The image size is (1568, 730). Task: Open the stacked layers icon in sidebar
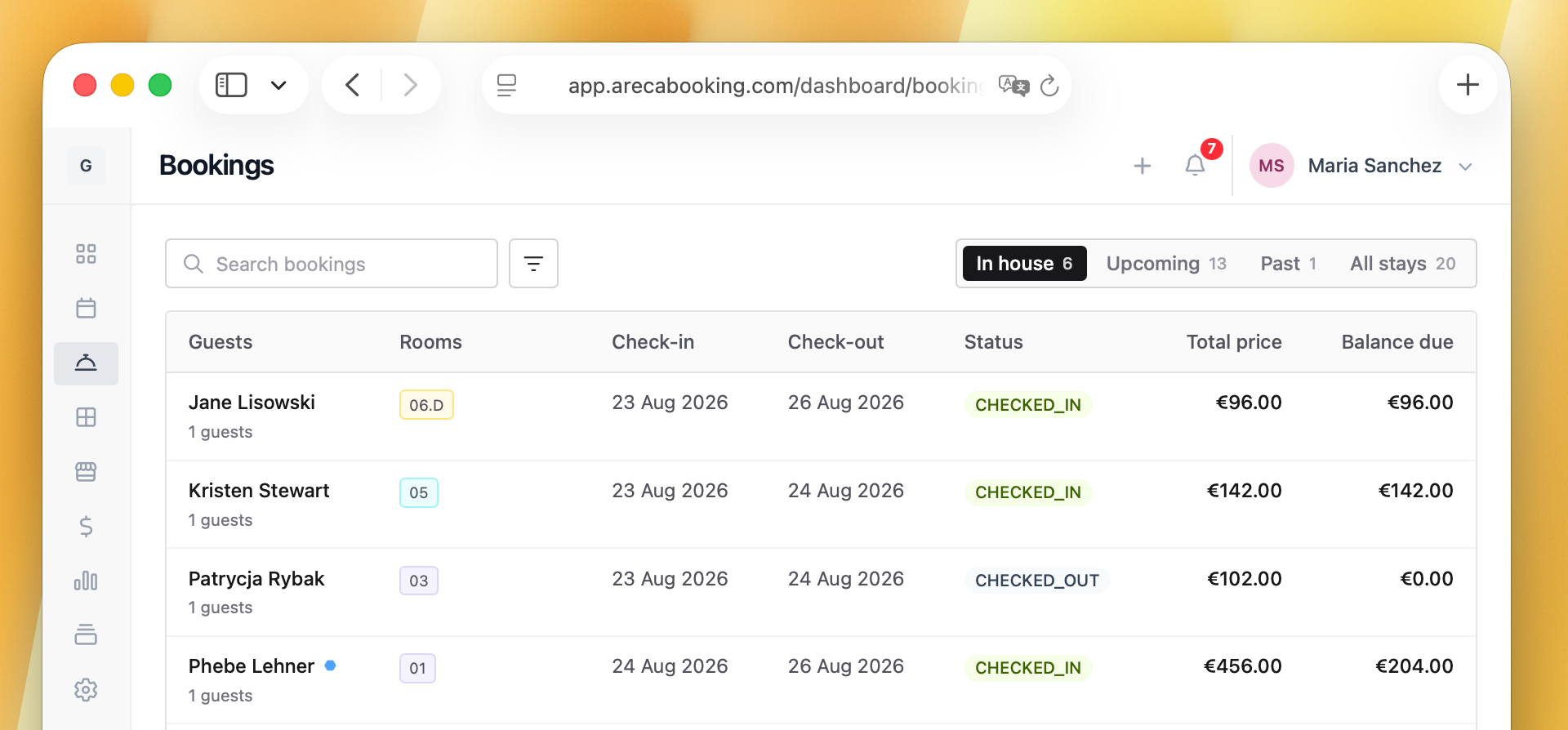pos(86,635)
